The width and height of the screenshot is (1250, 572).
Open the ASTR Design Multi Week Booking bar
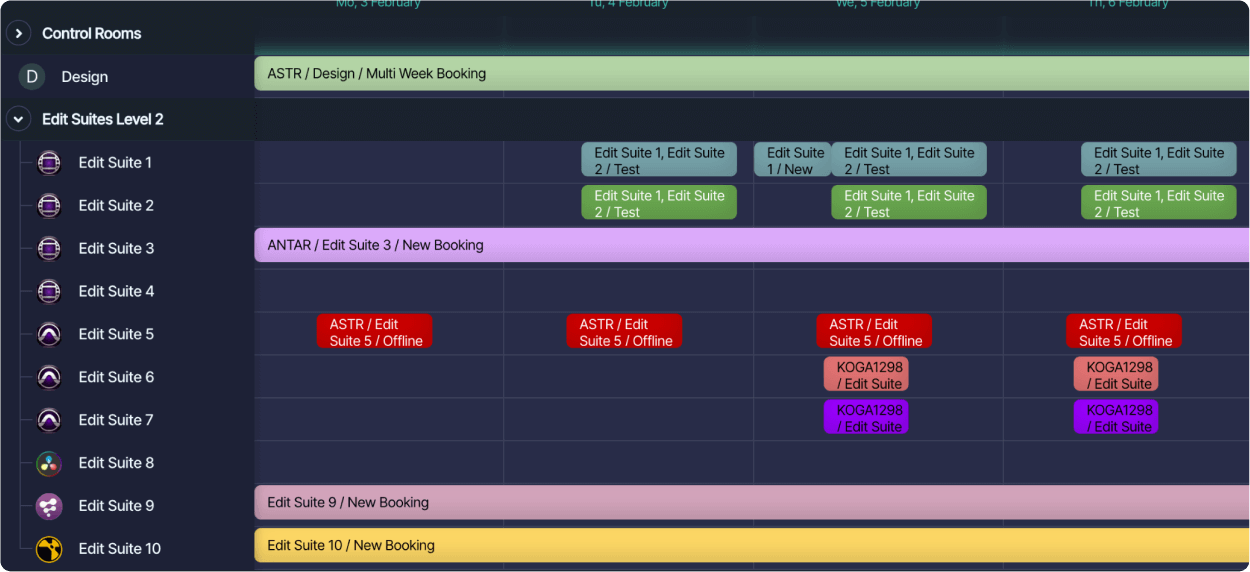point(752,74)
